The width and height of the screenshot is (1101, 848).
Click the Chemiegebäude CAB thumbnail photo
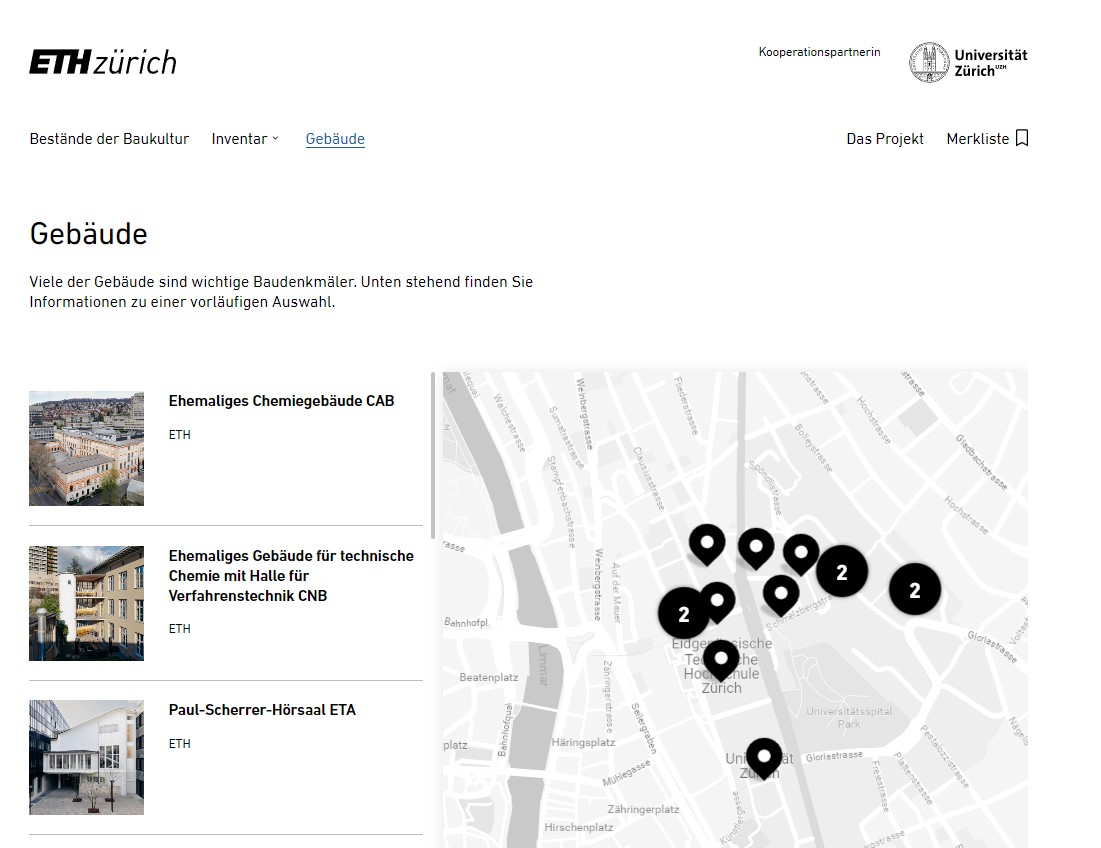(87, 448)
